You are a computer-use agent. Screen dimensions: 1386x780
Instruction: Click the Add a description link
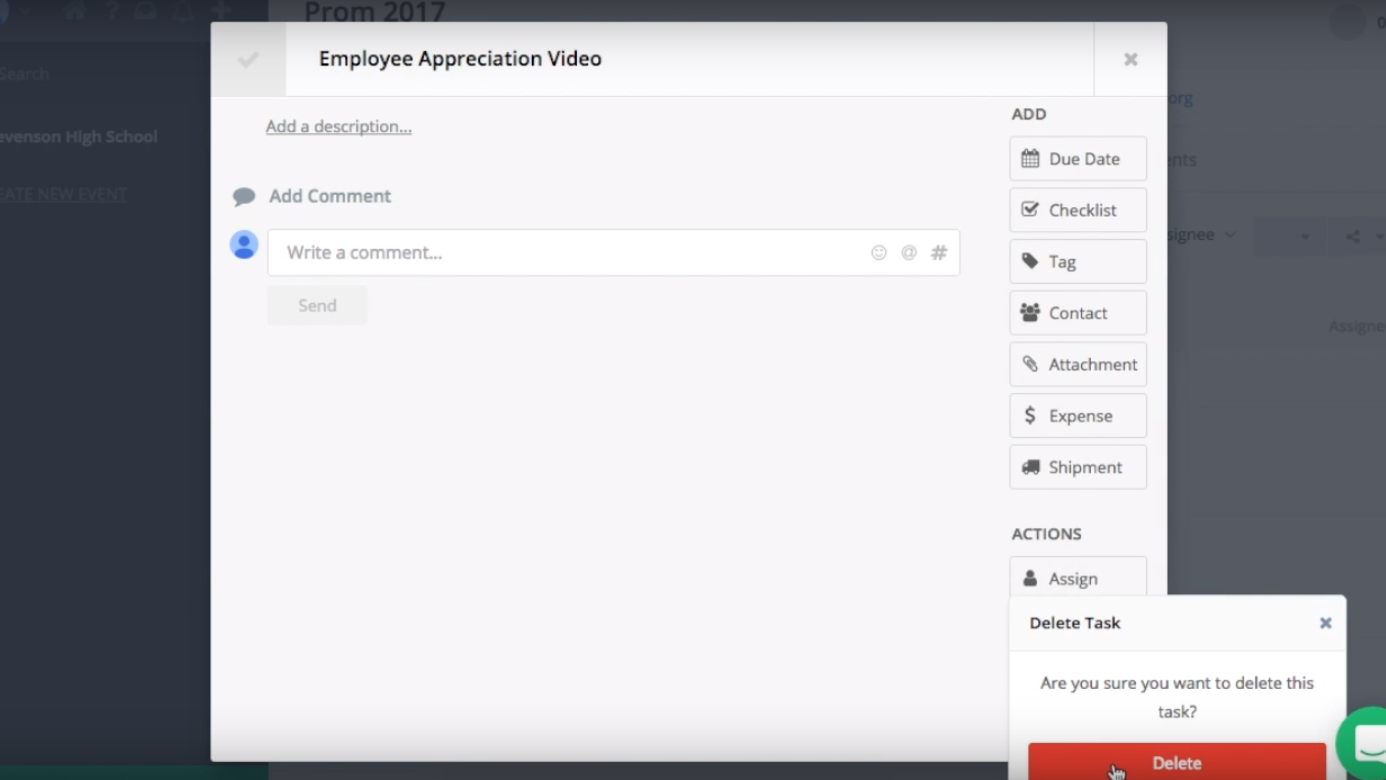pyautogui.click(x=338, y=127)
